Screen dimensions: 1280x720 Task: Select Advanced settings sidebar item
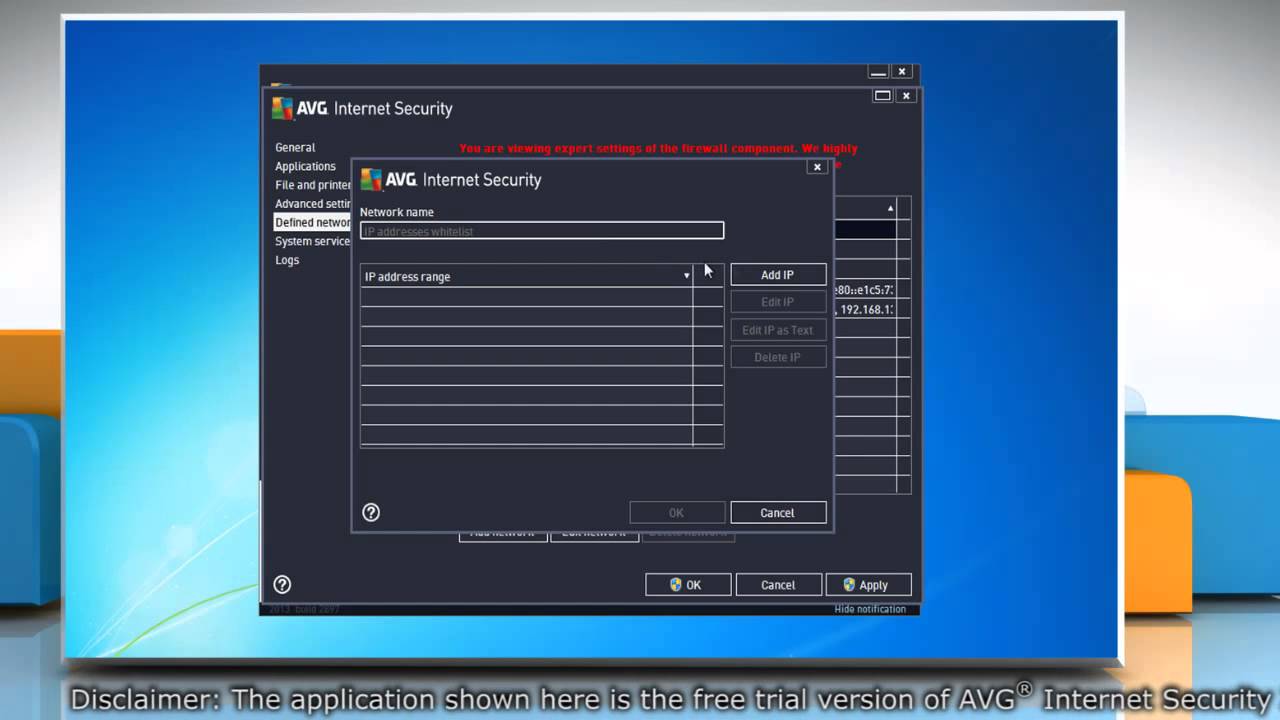(x=313, y=204)
